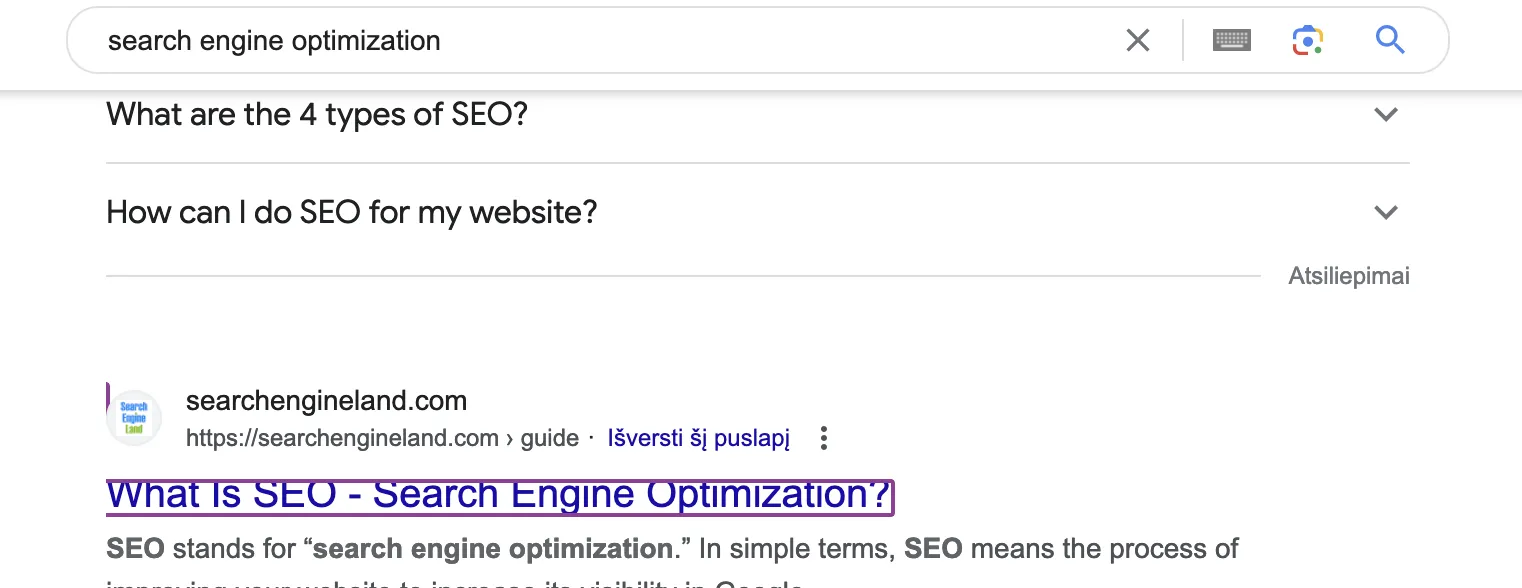Open the "What Is SEO - Search Engine Optimization?" result
Image resolution: width=1522 pixels, height=588 pixels.
(x=498, y=496)
